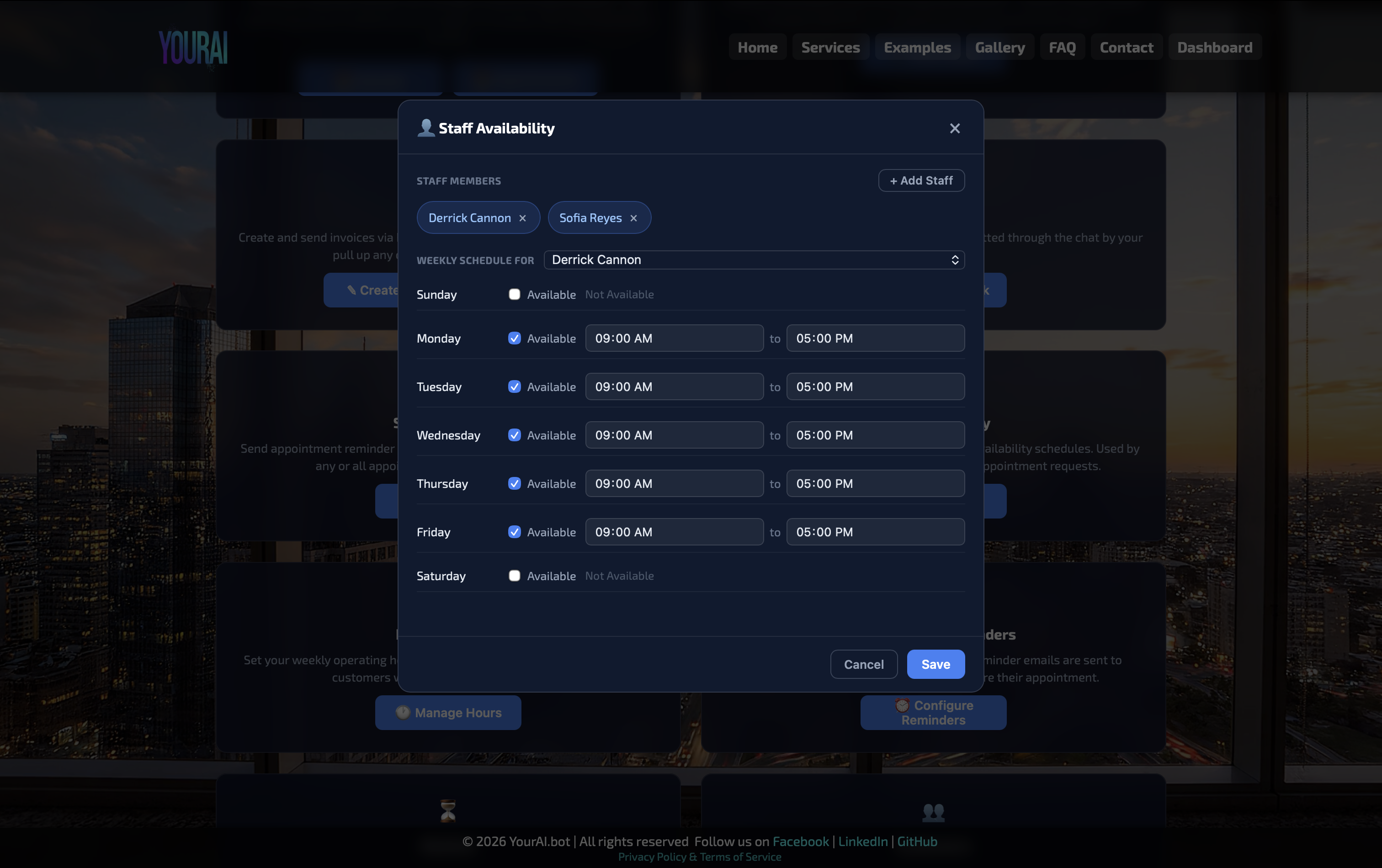Uncheck Thursday availability

514,484
